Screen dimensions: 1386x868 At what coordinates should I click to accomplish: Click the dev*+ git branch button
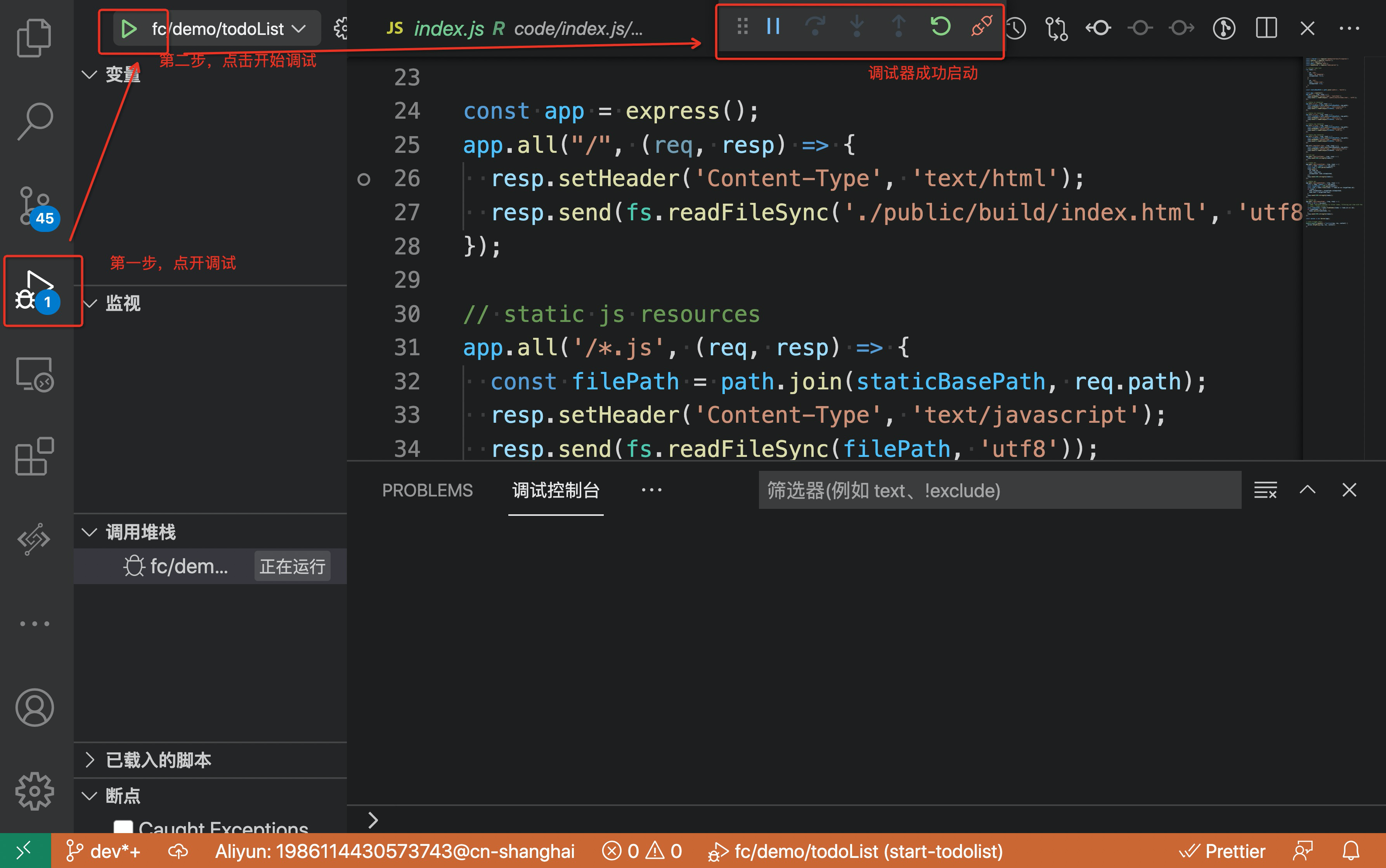[104, 851]
